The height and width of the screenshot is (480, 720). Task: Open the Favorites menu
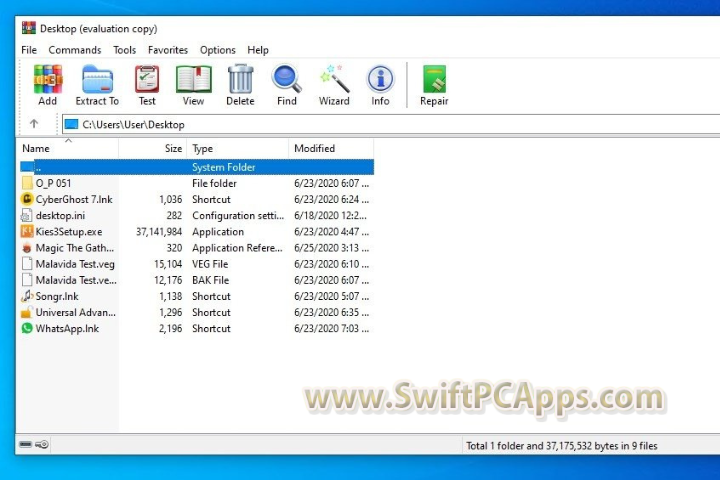click(x=168, y=50)
